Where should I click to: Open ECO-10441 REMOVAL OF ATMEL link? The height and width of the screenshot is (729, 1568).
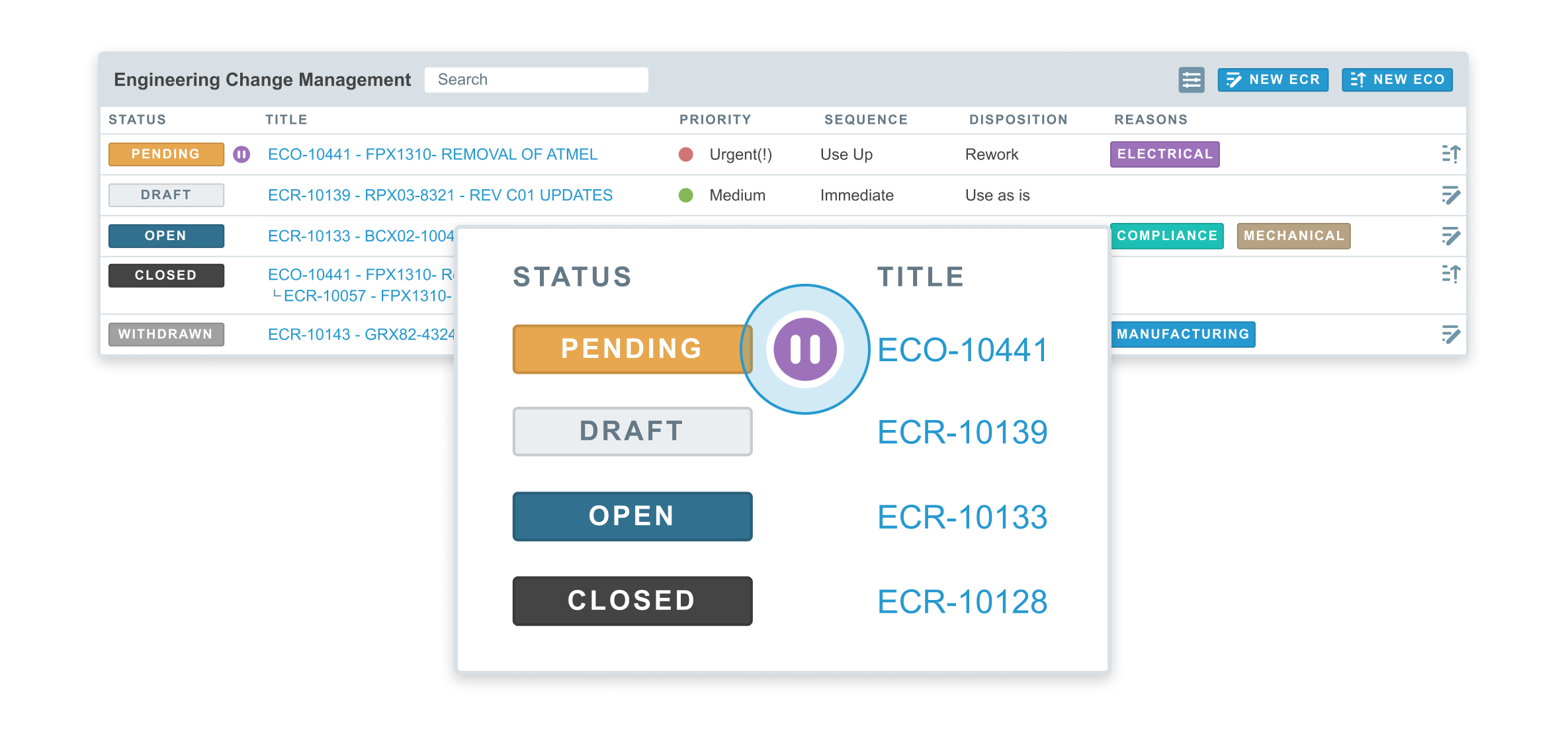pos(432,154)
